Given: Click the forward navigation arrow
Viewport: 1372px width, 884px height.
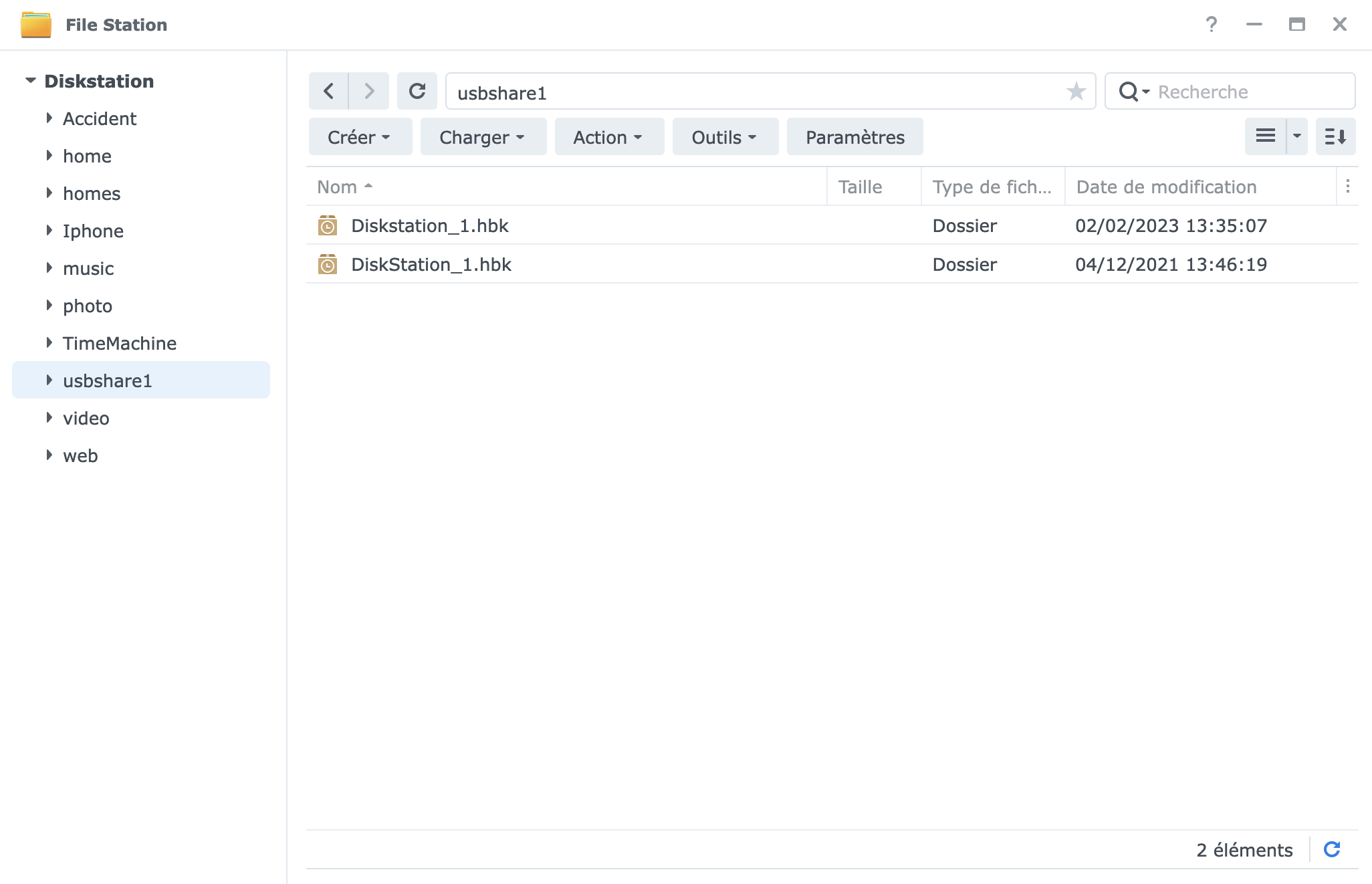Looking at the screenshot, I should coord(369,91).
